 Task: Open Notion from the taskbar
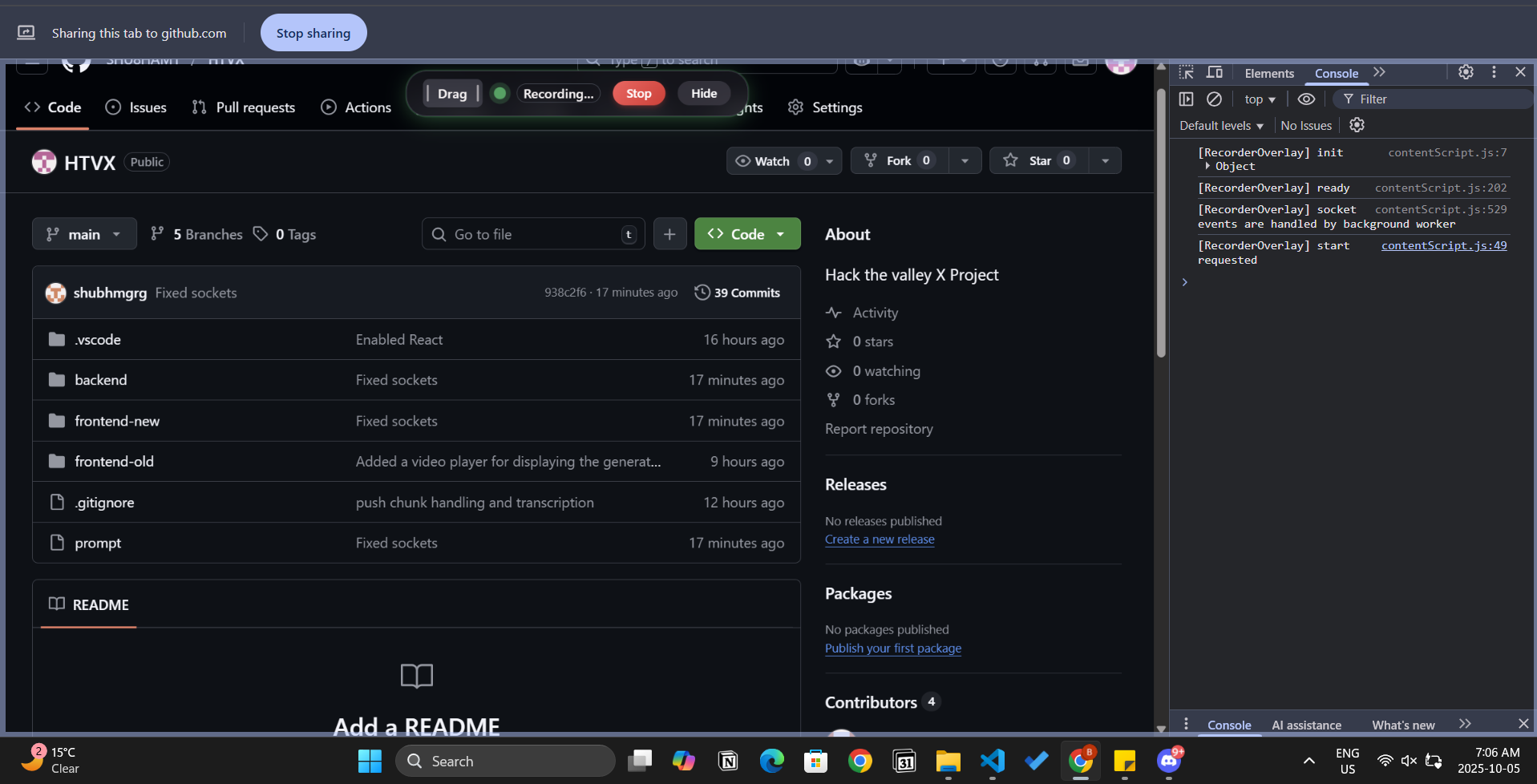(728, 761)
